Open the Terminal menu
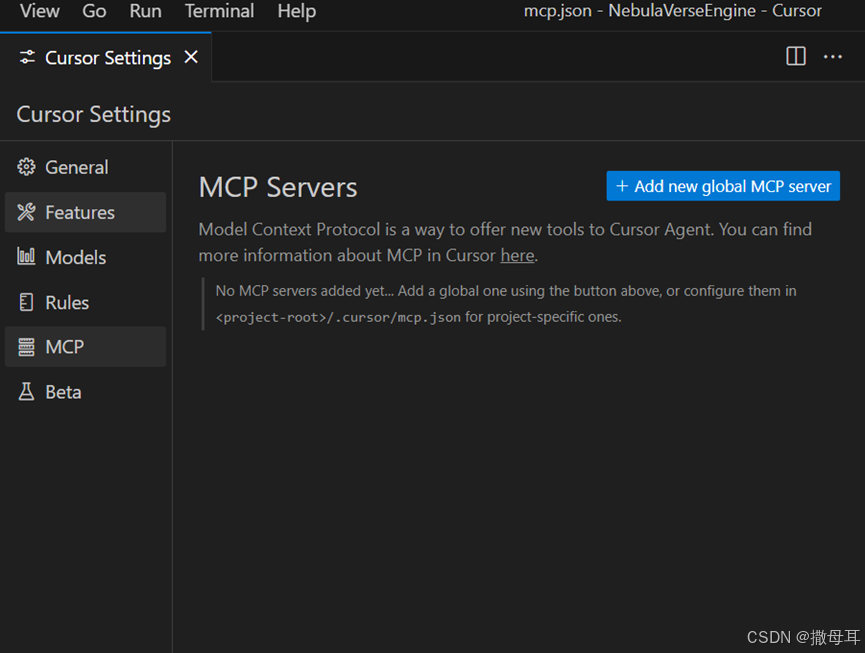Viewport: 865px width, 653px height. 219,10
